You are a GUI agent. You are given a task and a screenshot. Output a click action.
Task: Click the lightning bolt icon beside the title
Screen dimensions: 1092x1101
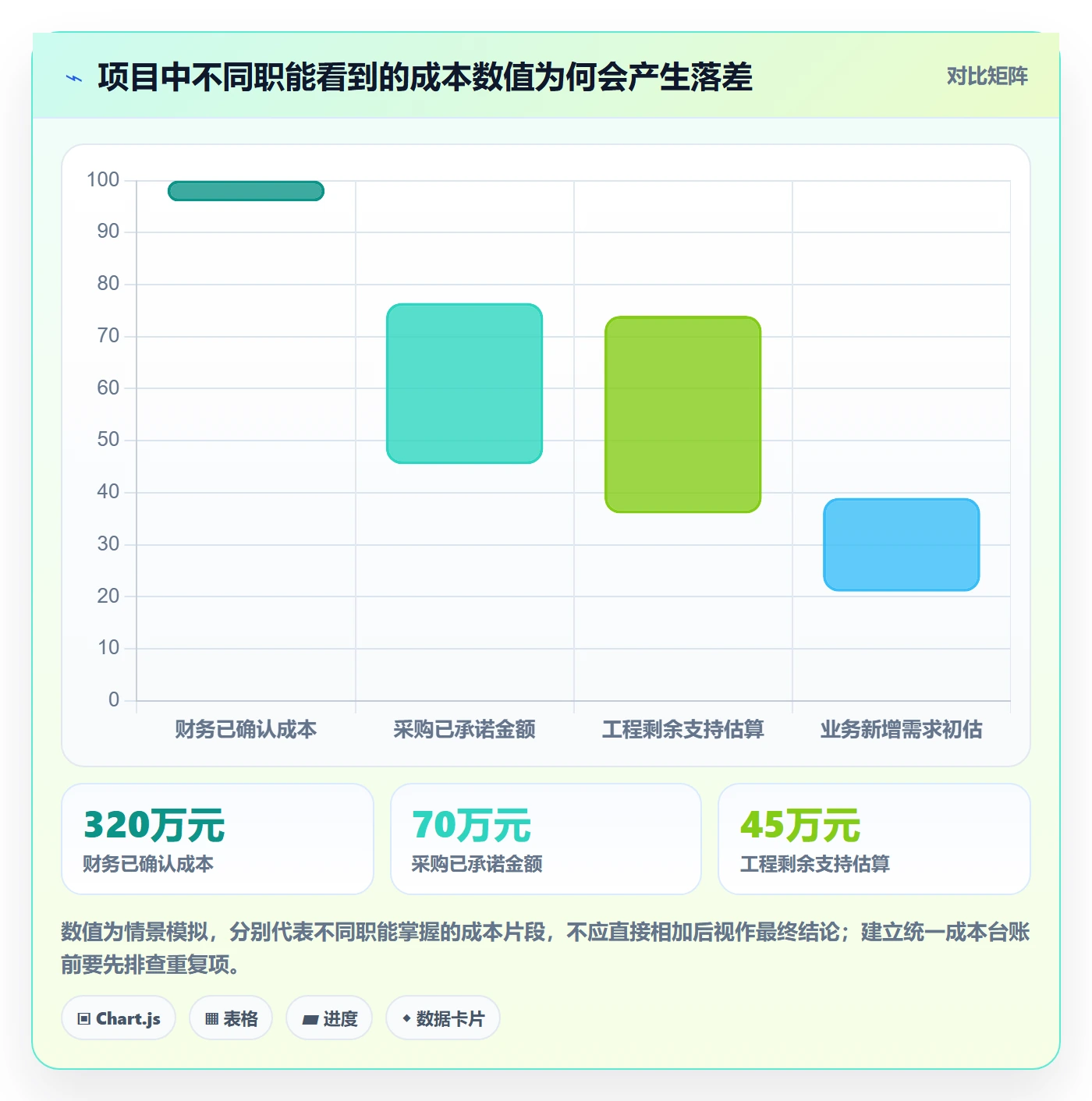coord(74,78)
